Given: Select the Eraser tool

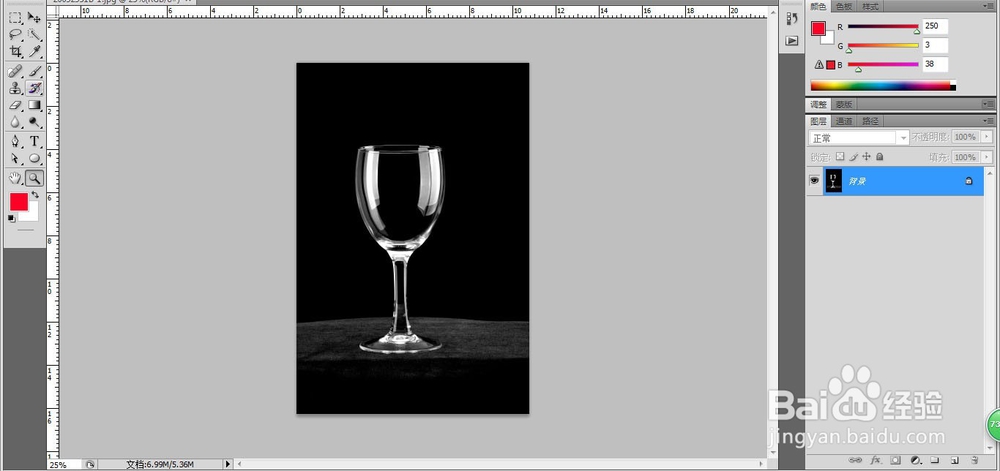Looking at the screenshot, I should [x=16, y=105].
